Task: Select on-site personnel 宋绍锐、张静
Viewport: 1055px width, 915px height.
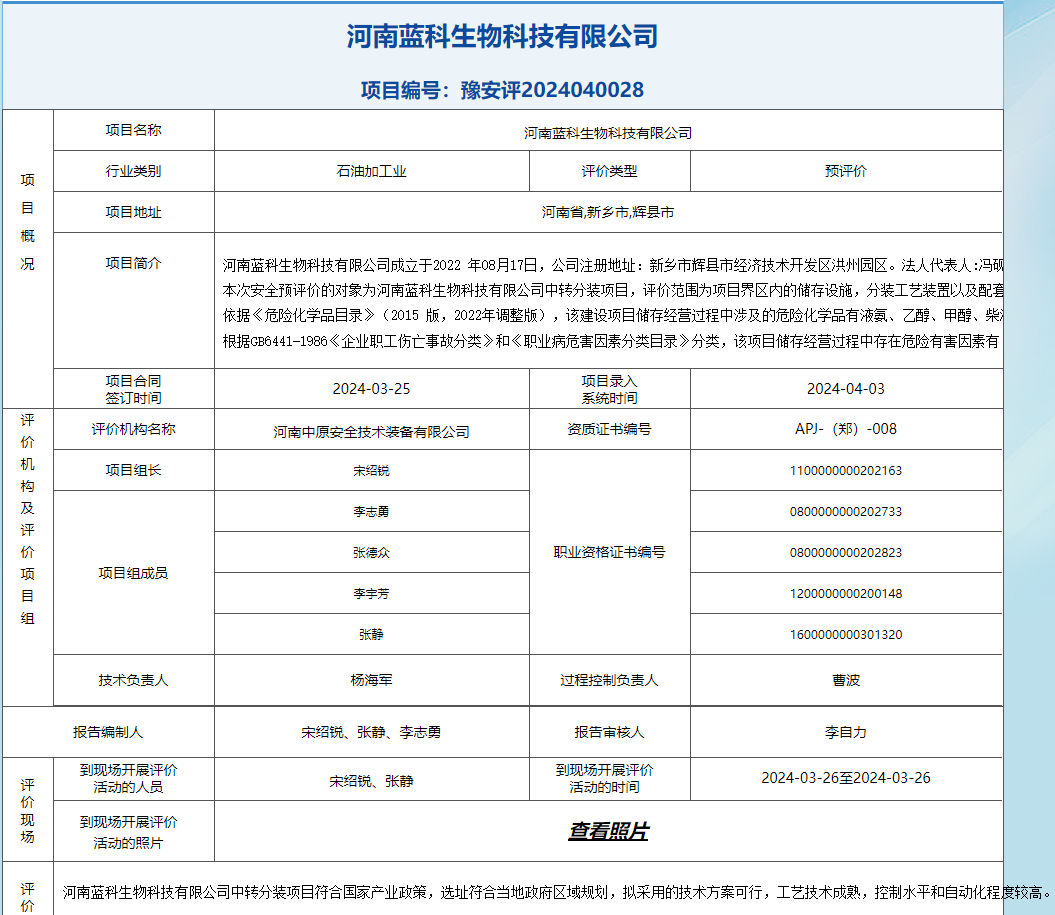Action: click(x=371, y=781)
